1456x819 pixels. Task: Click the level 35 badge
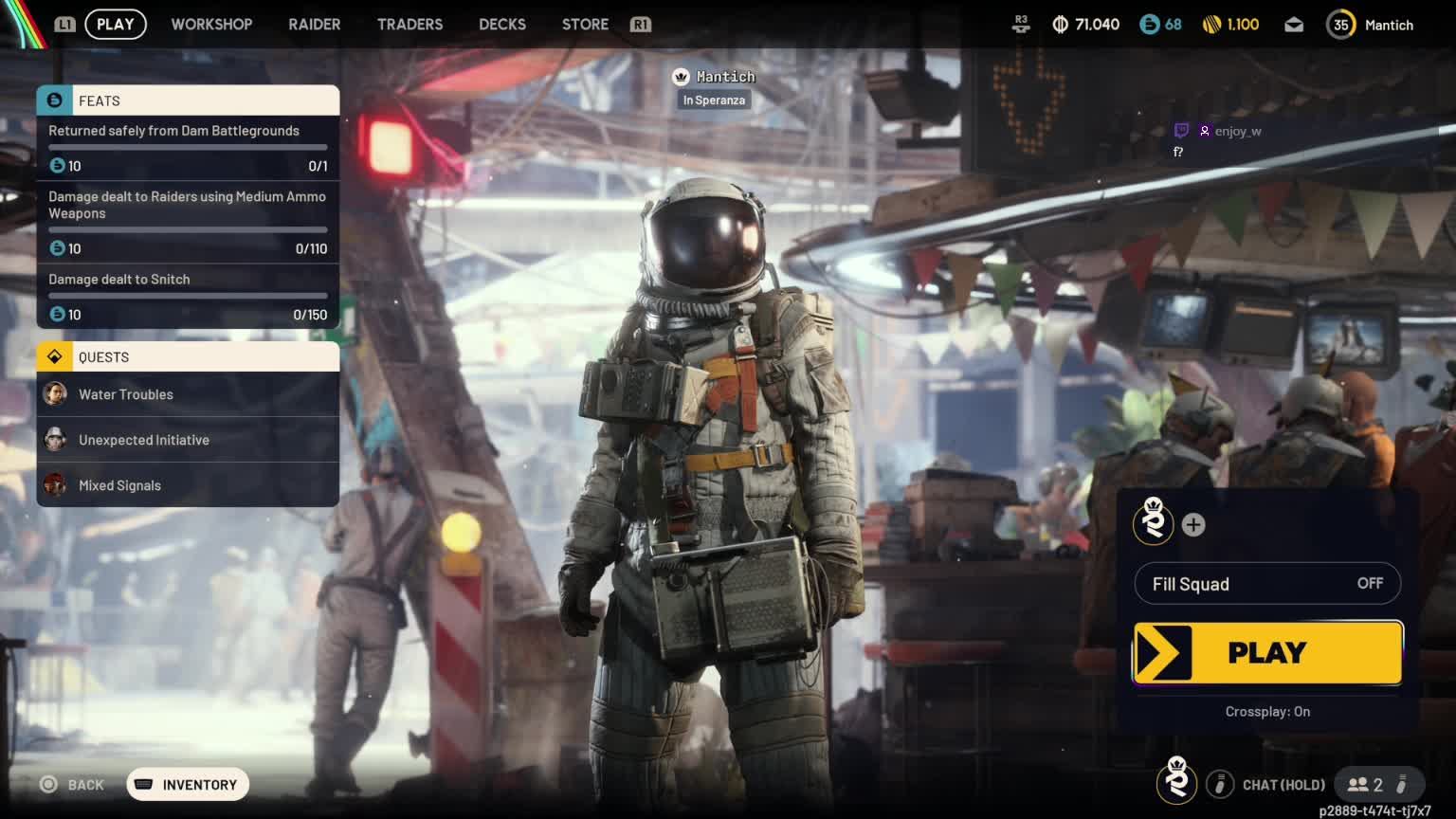(1340, 25)
